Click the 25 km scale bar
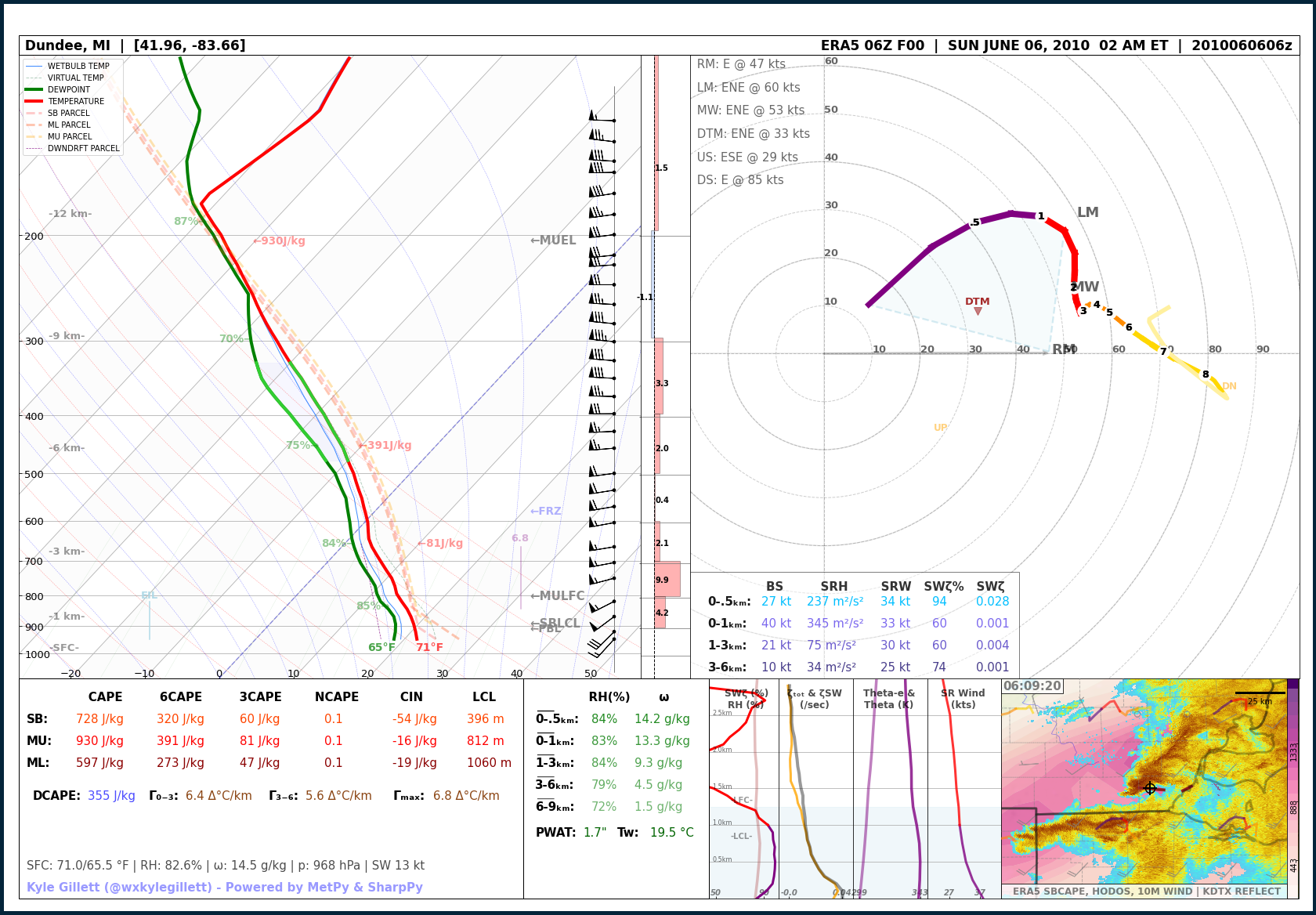Image resolution: width=1316 pixels, height=915 pixels. pos(1260,693)
